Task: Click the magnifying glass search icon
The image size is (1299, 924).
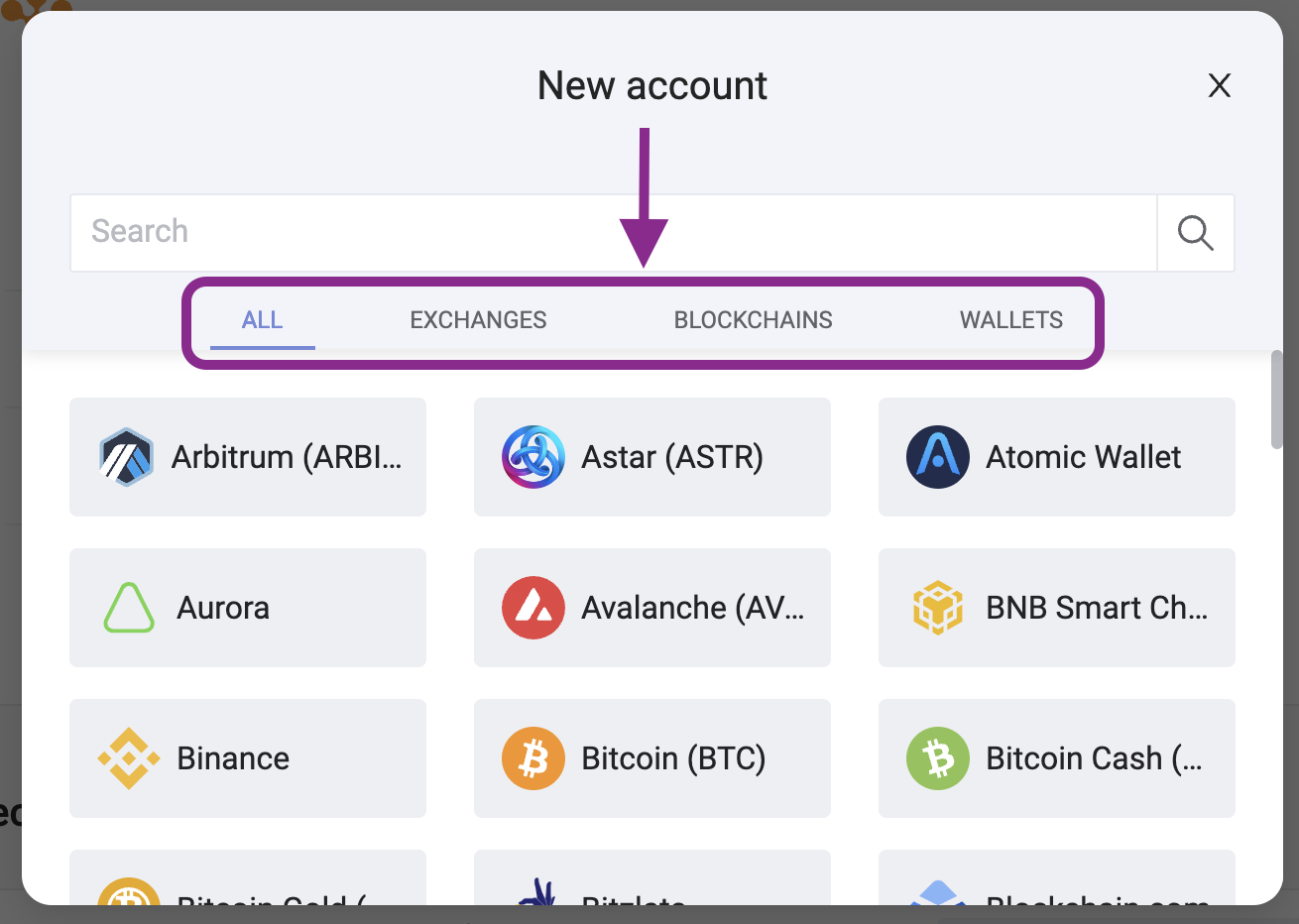Action: coord(1195,233)
